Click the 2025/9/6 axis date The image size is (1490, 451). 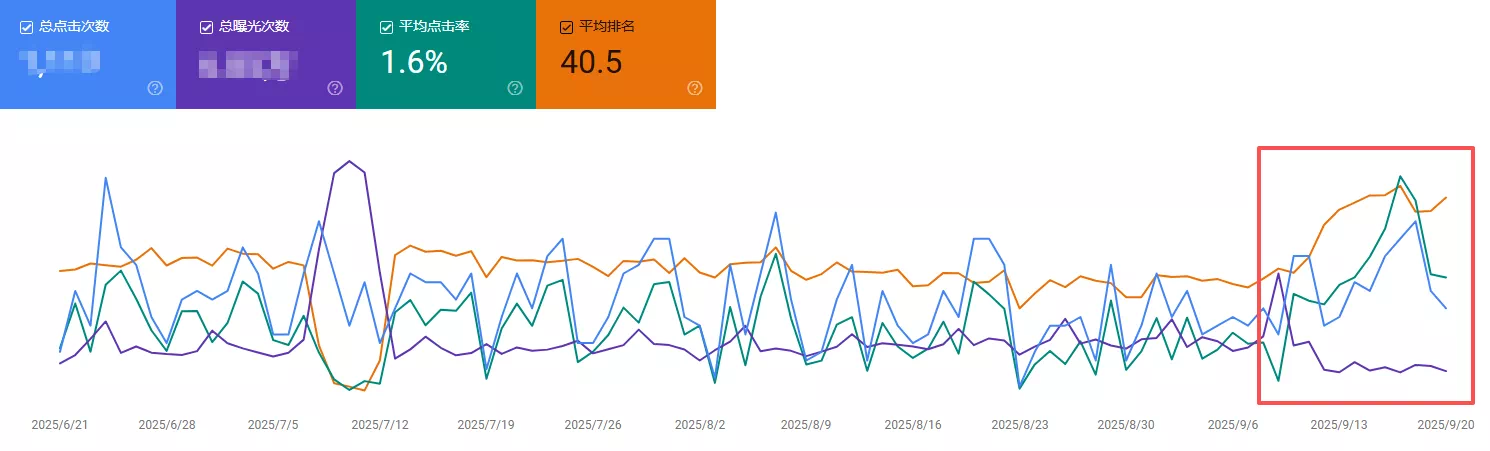[1233, 425]
